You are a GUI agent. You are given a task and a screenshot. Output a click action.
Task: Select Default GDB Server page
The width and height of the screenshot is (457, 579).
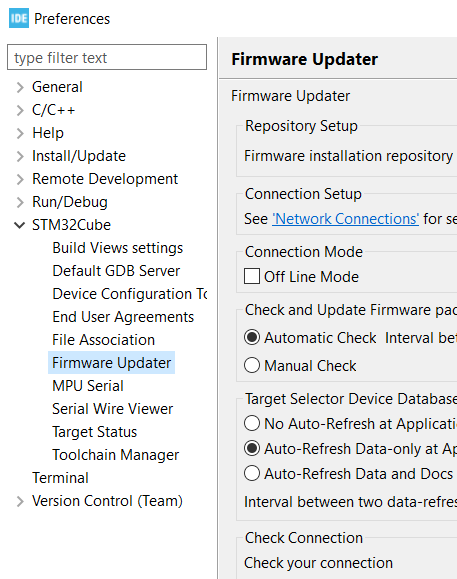(x=116, y=271)
